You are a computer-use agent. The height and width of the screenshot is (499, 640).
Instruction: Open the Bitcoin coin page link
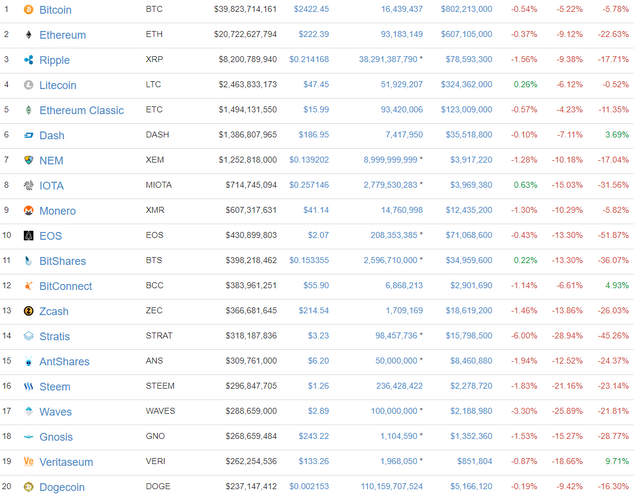click(x=55, y=10)
